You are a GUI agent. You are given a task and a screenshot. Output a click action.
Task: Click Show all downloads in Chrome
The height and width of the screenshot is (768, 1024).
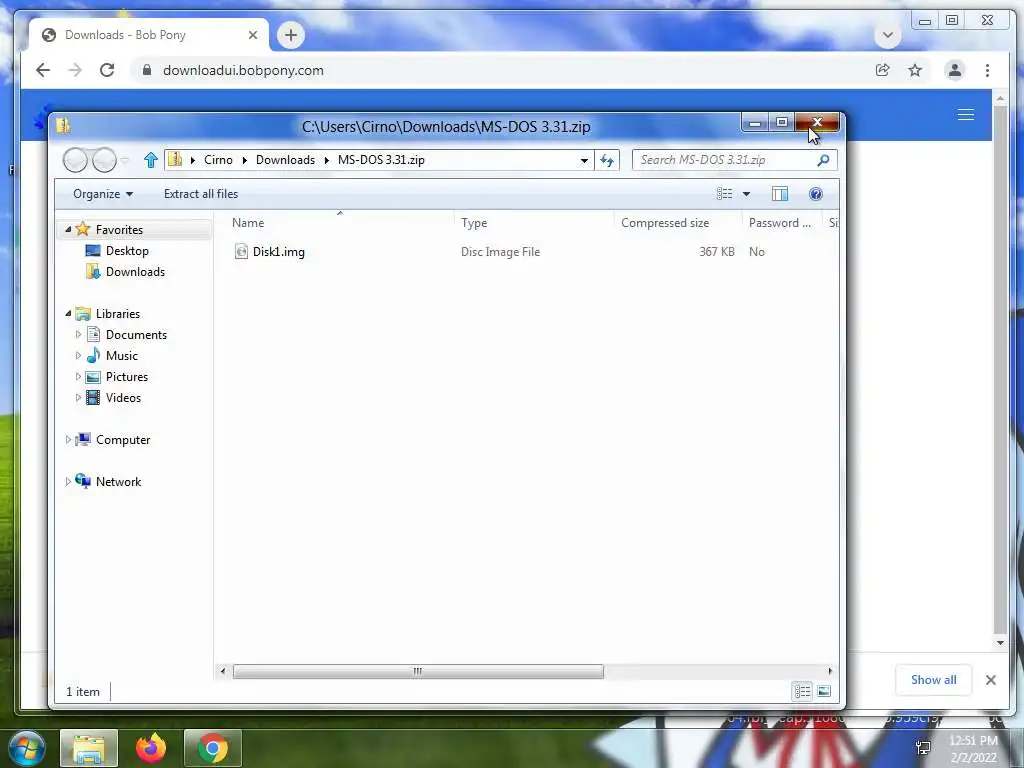(x=933, y=680)
